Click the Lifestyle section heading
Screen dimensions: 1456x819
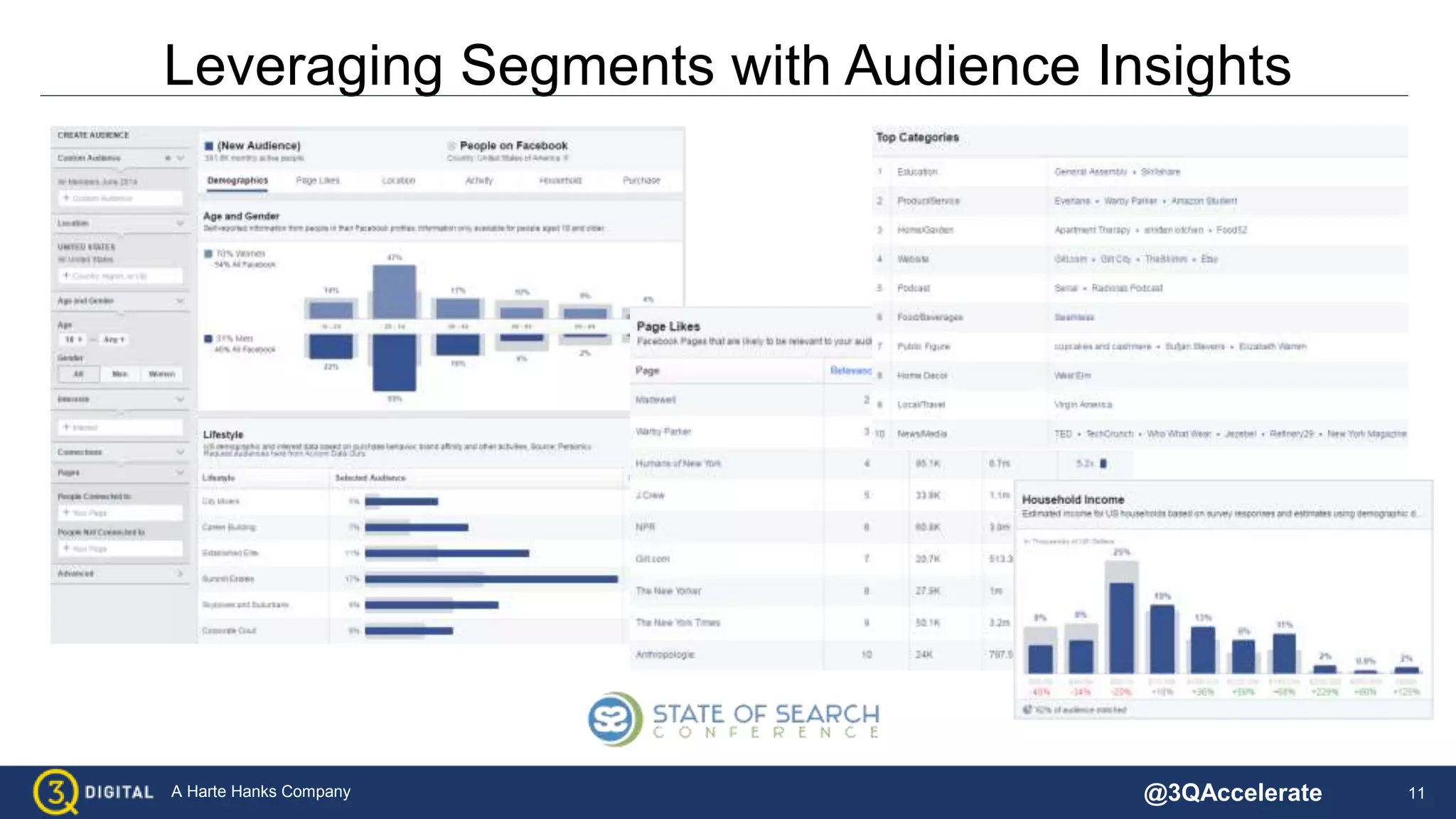[x=223, y=434]
